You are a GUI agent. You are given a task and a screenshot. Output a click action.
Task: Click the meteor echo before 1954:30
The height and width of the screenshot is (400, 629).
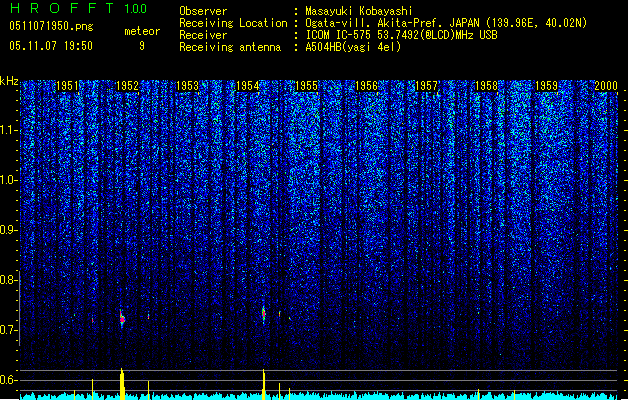tap(264, 315)
